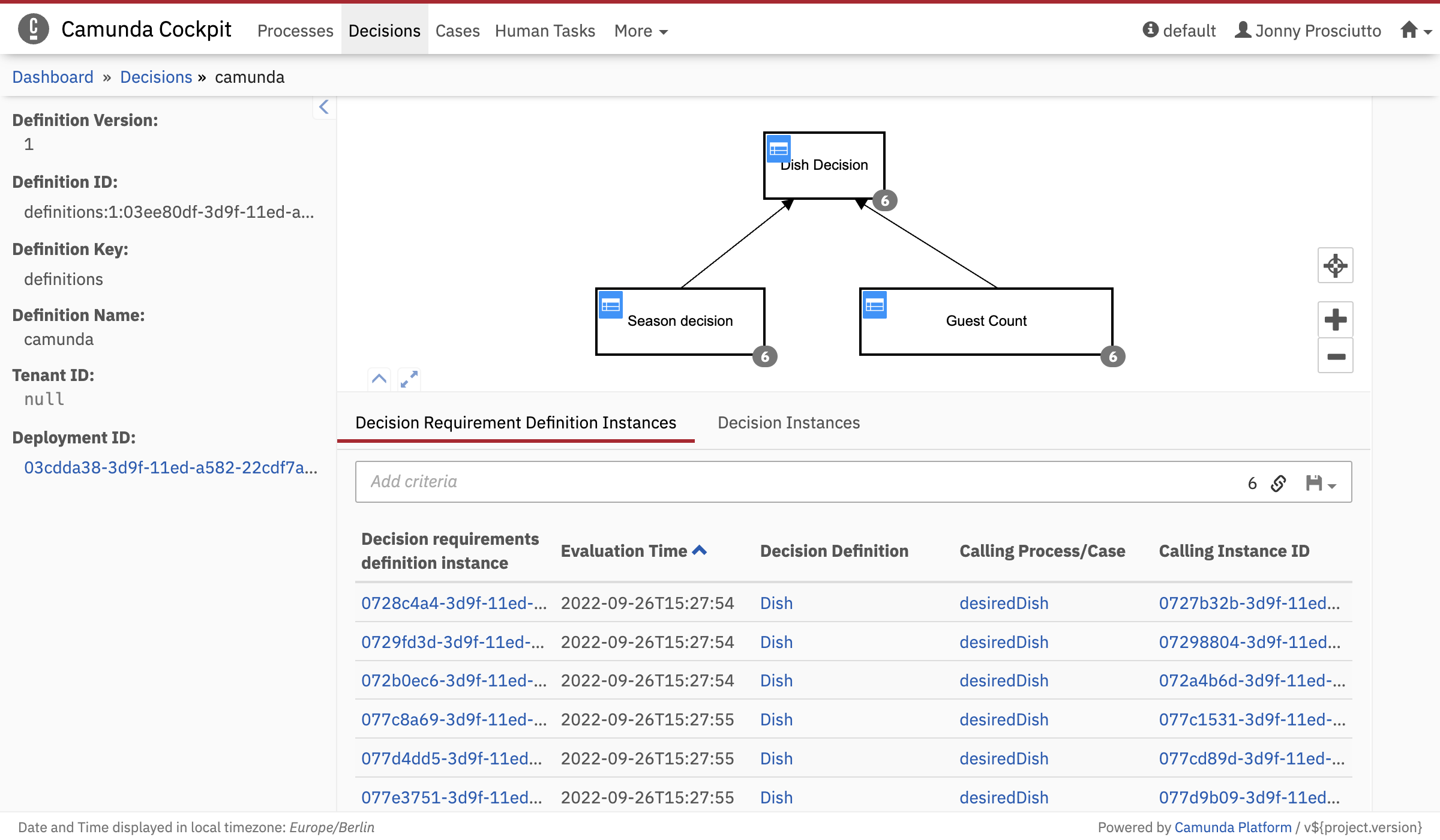Collapse the left sidebar panel
The height and width of the screenshot is (840, 1440).
pyautogui.click(x=324, y=107)
